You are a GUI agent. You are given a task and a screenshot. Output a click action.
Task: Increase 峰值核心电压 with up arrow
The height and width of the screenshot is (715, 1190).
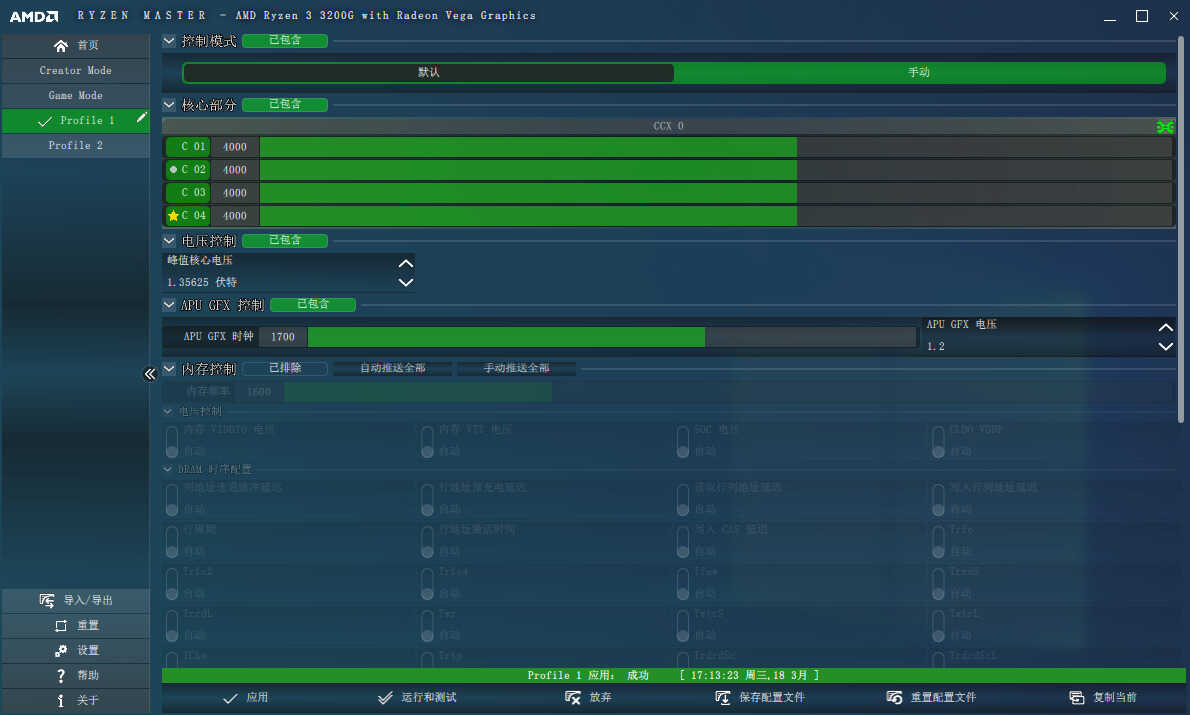(406, 263)
